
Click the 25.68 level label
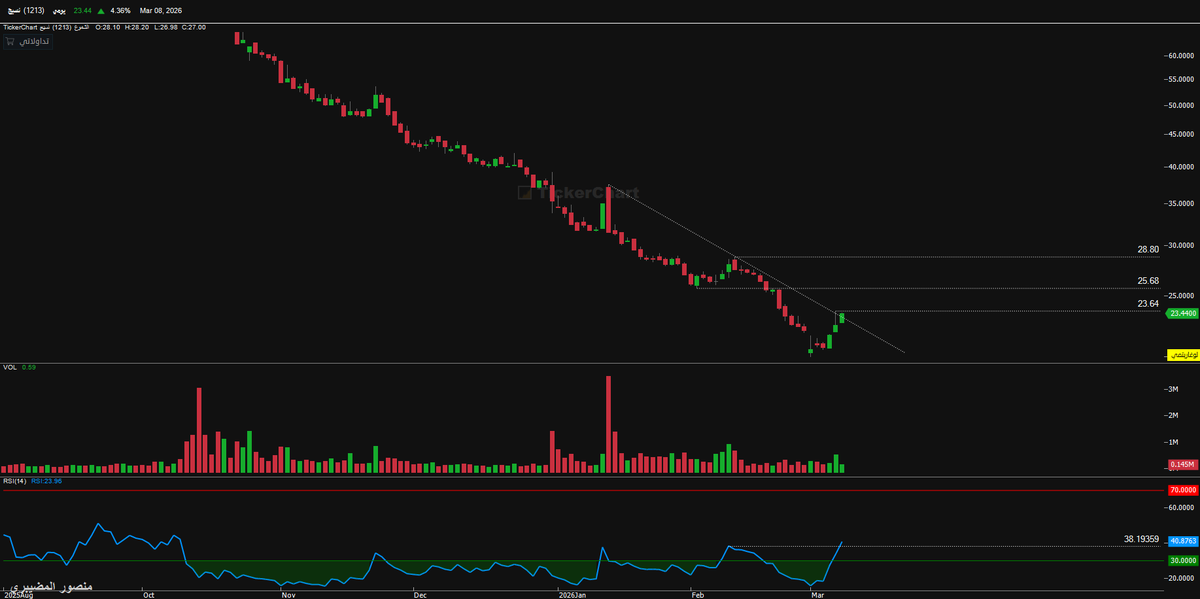click(1148, 281)
